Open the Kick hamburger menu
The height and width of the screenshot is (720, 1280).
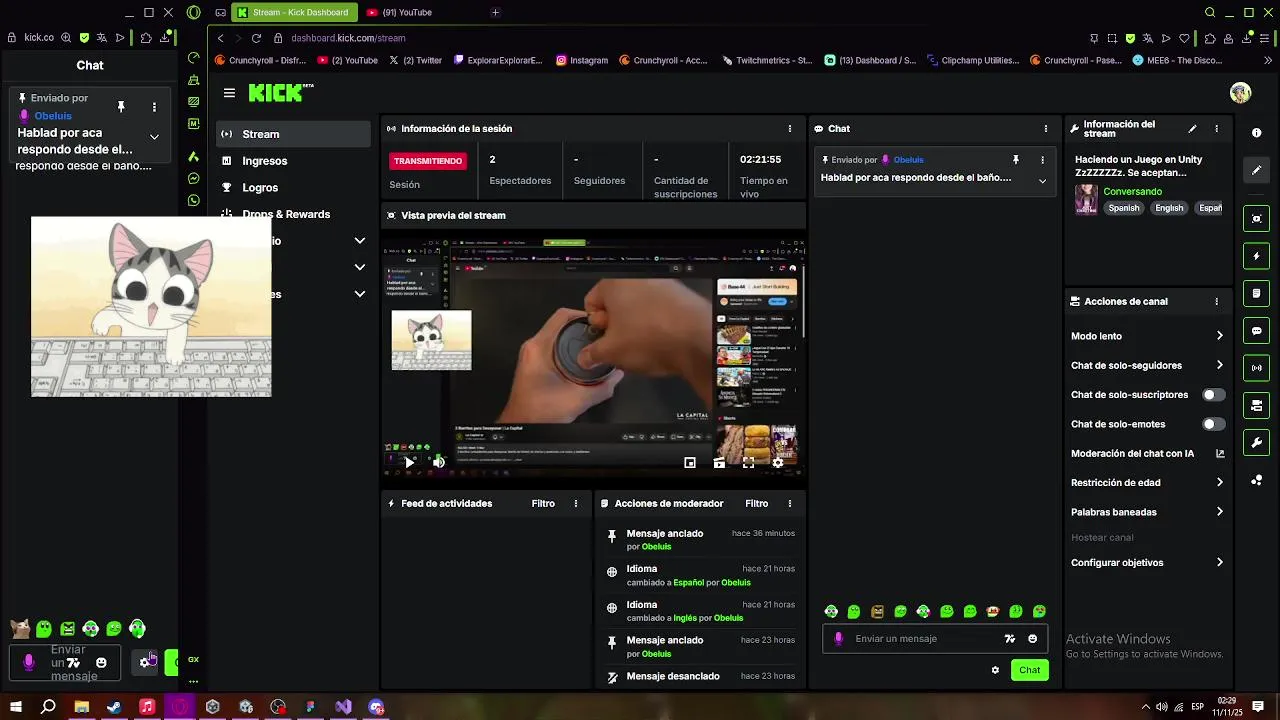point(229,93)
